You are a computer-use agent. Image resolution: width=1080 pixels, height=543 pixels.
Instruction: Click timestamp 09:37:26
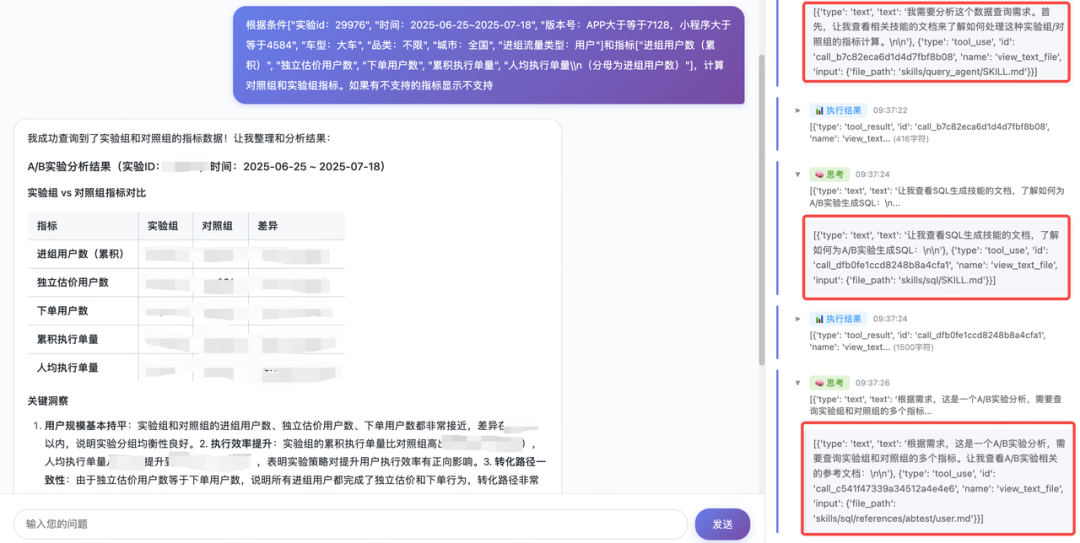click(872, 382)
